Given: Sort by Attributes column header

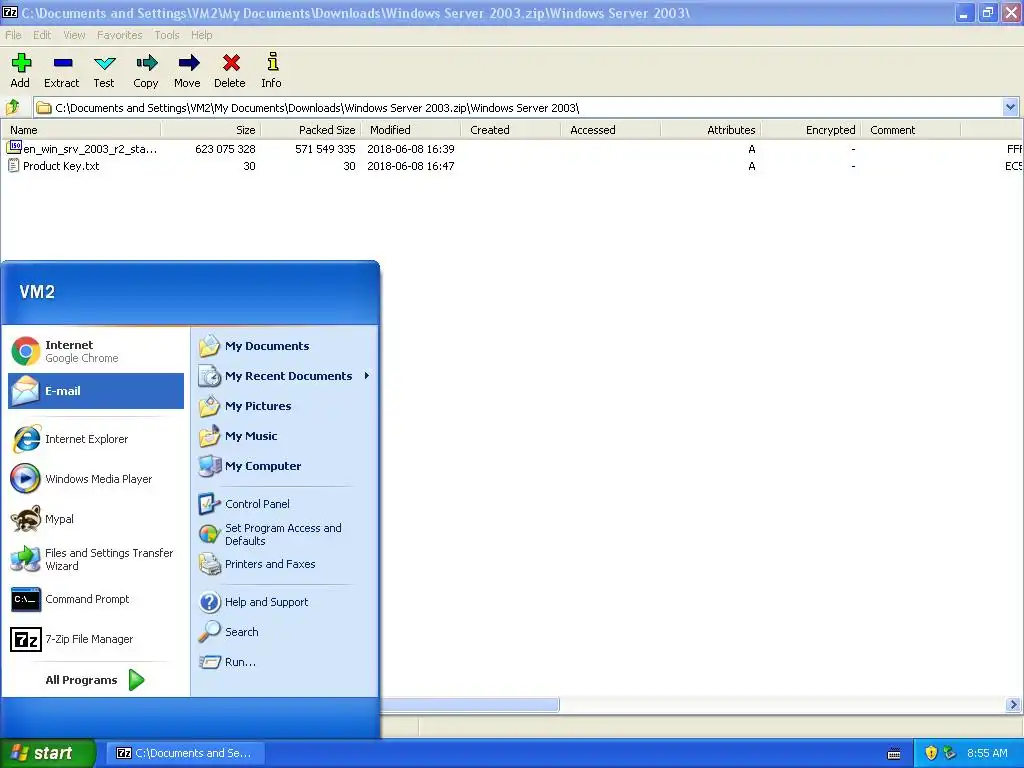Looking at the screenshot, I should click(711, 130).
